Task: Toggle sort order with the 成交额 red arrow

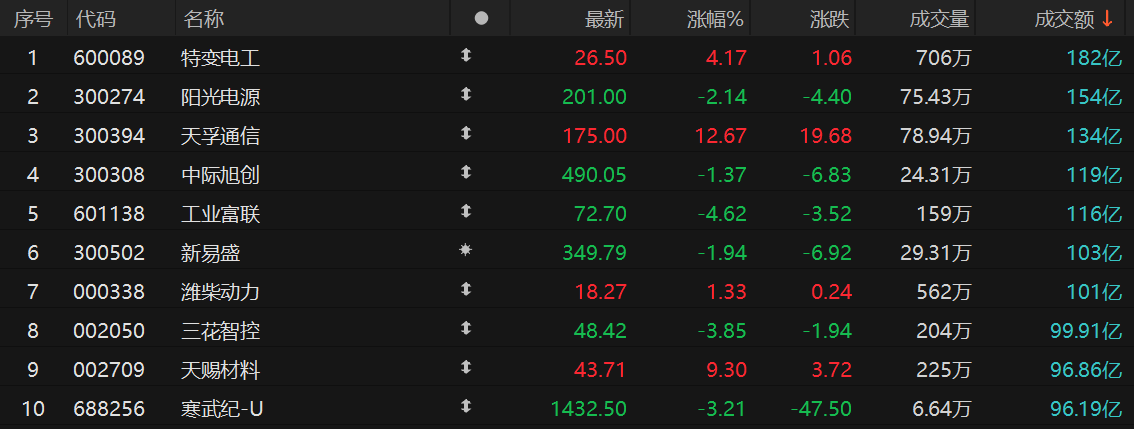Action: 1107,19
